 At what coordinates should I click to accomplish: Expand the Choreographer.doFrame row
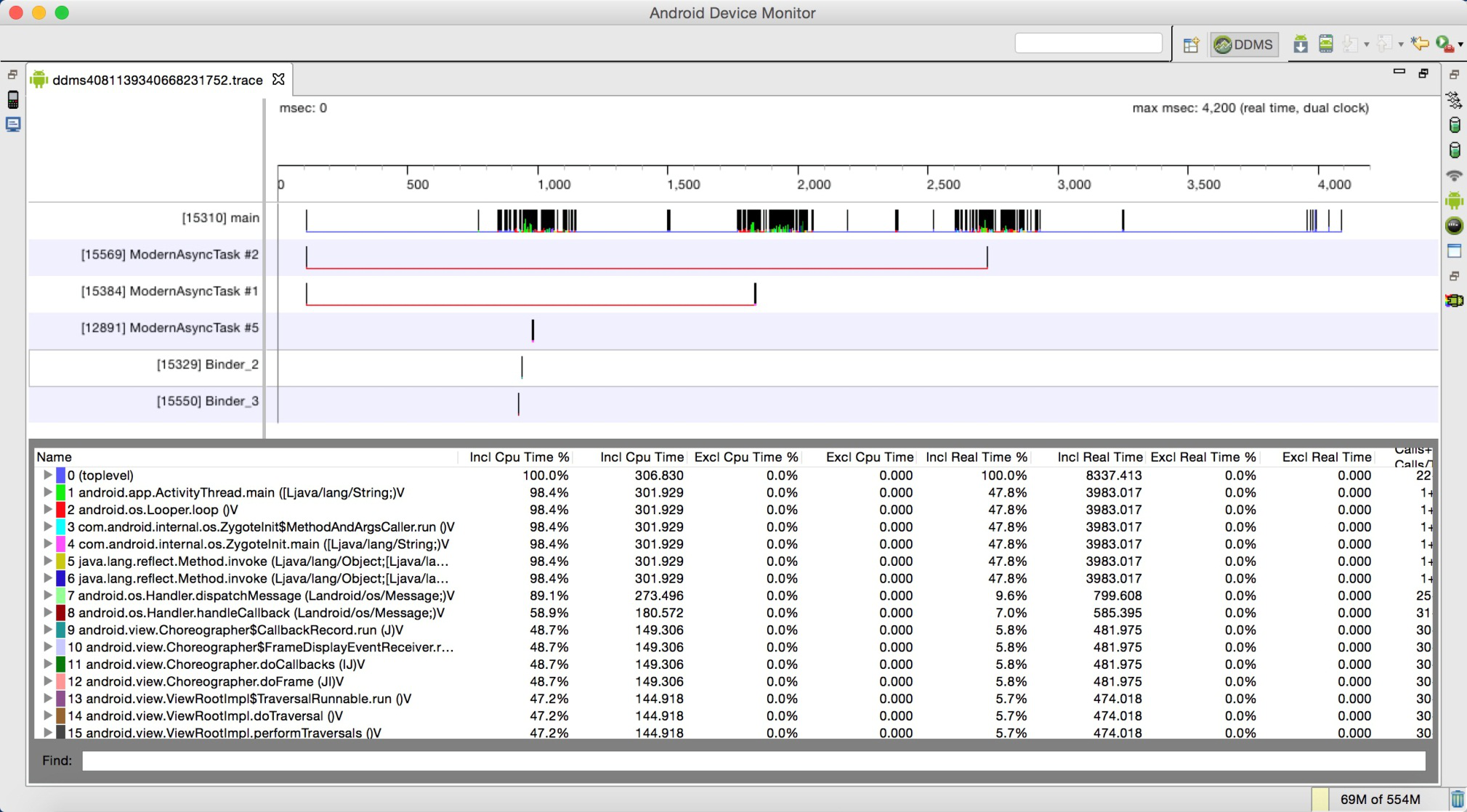pos(47,681)
